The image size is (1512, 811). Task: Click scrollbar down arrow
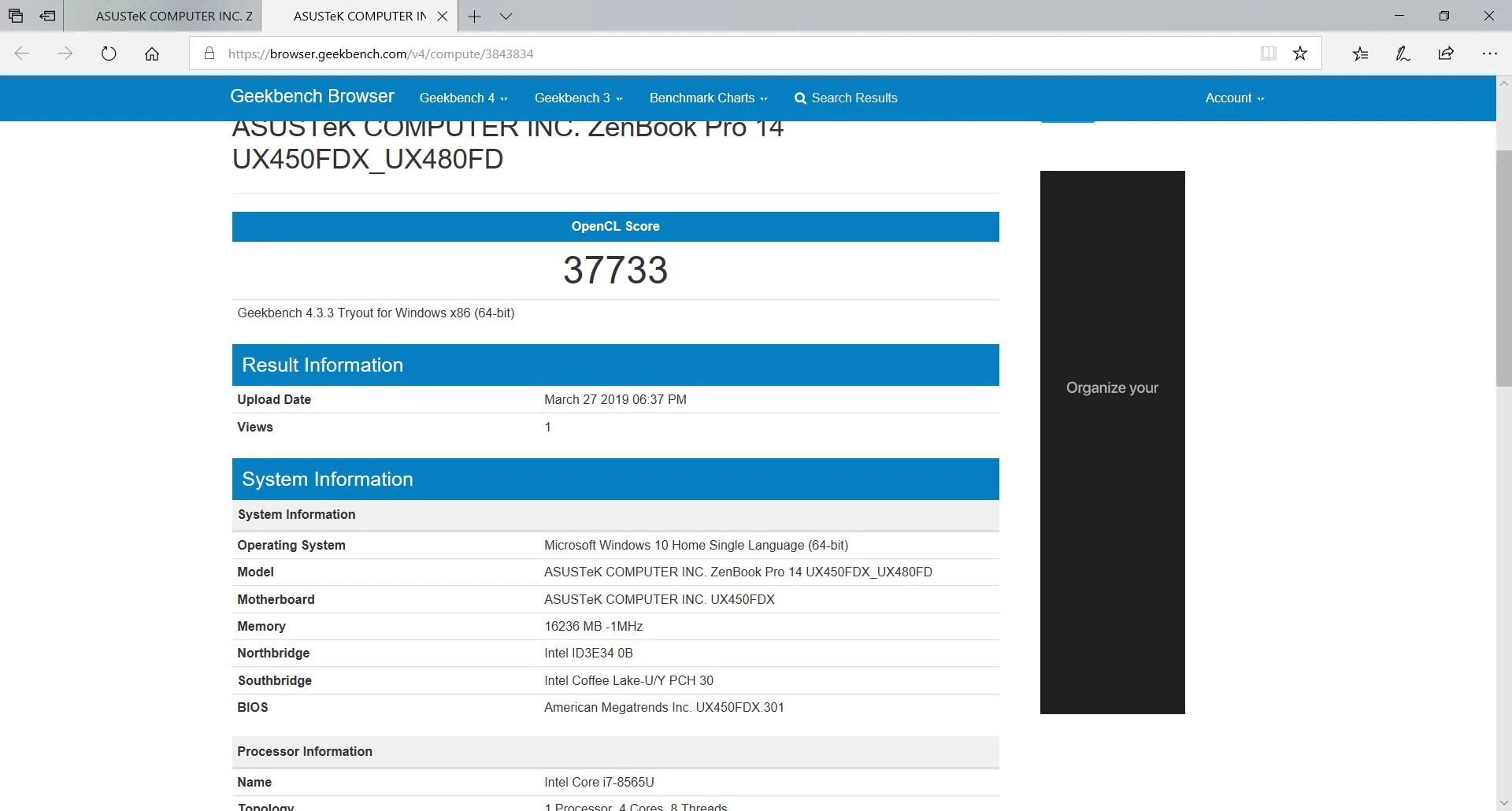pos(1503,803)
